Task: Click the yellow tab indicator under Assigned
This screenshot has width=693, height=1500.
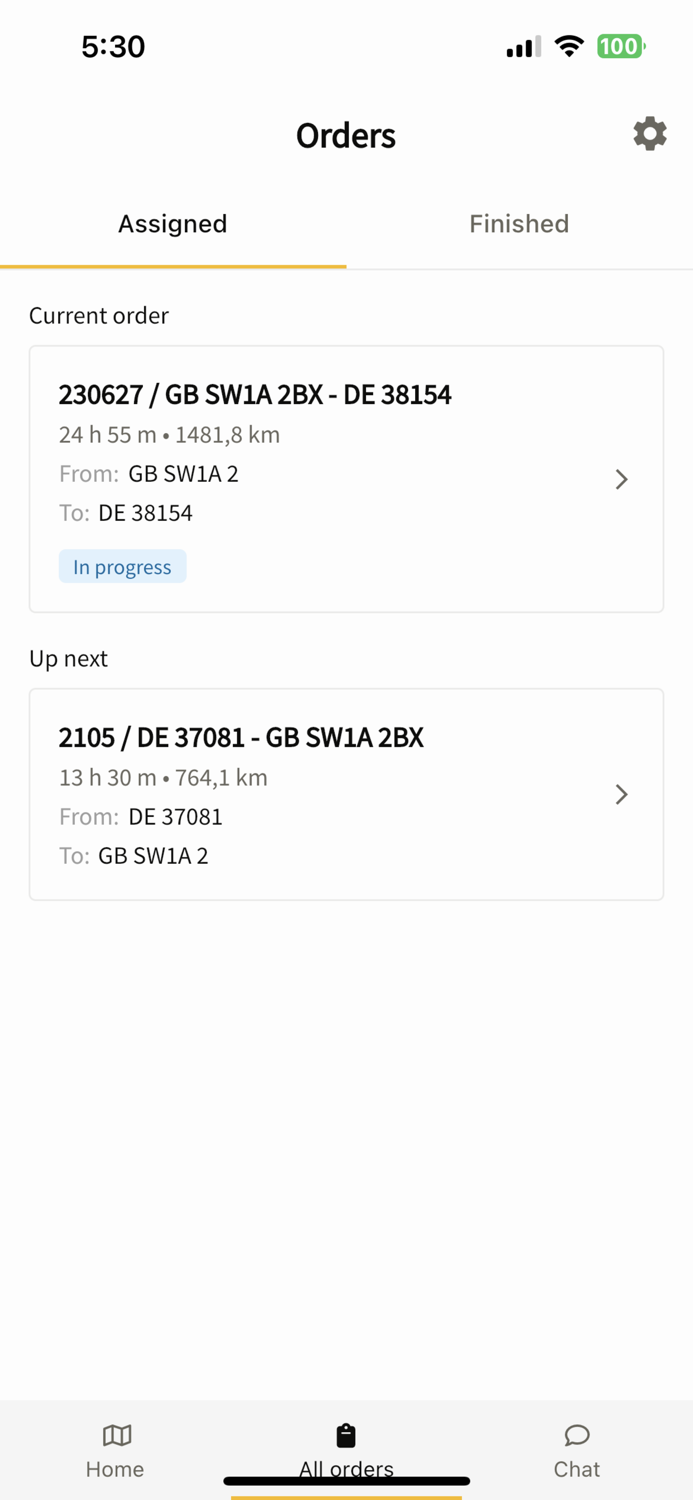Action: click(171, 265)
